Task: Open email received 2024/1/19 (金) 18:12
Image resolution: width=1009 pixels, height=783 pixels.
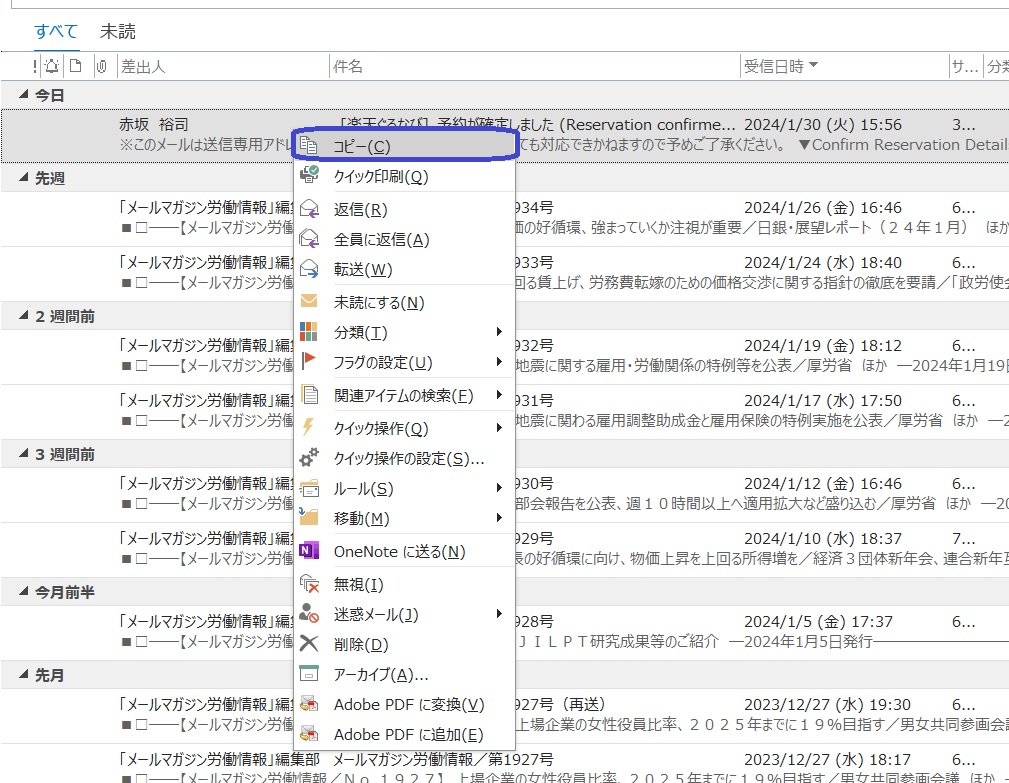Action: click(x=504, y=356)
